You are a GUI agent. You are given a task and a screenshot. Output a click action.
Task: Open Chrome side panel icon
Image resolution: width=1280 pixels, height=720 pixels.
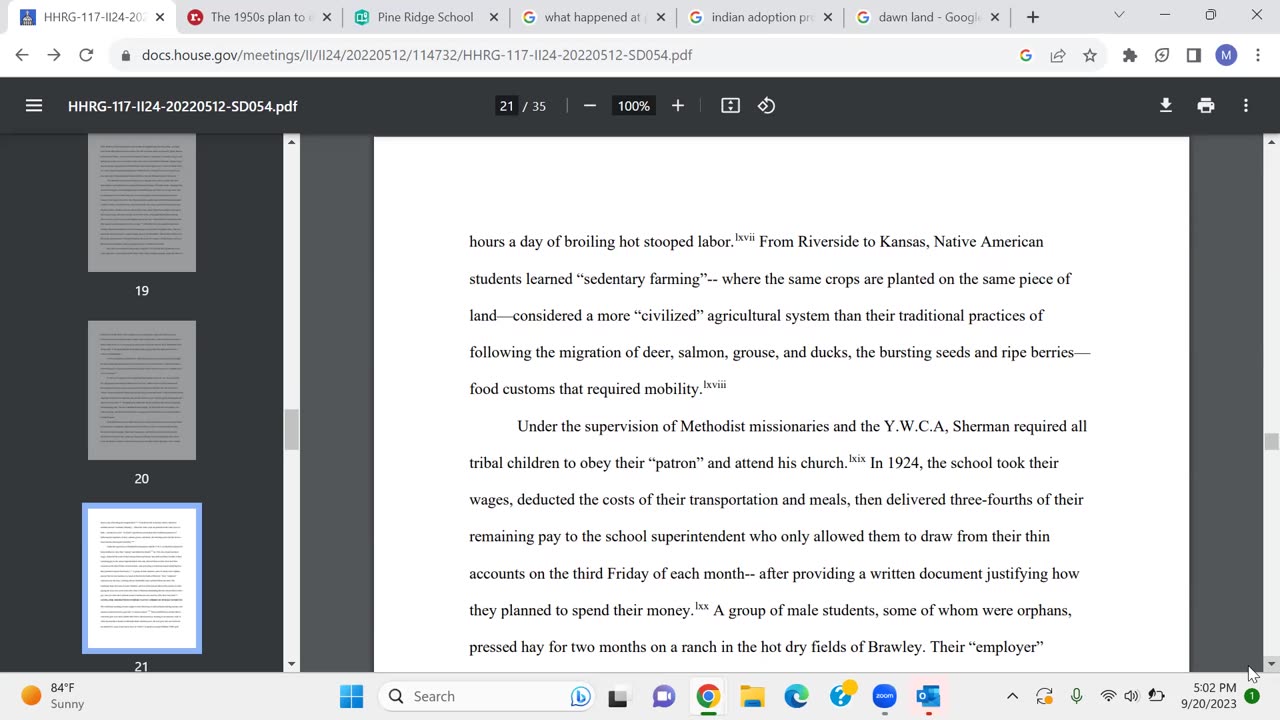pyautogui.click(x=1194, y=56)
